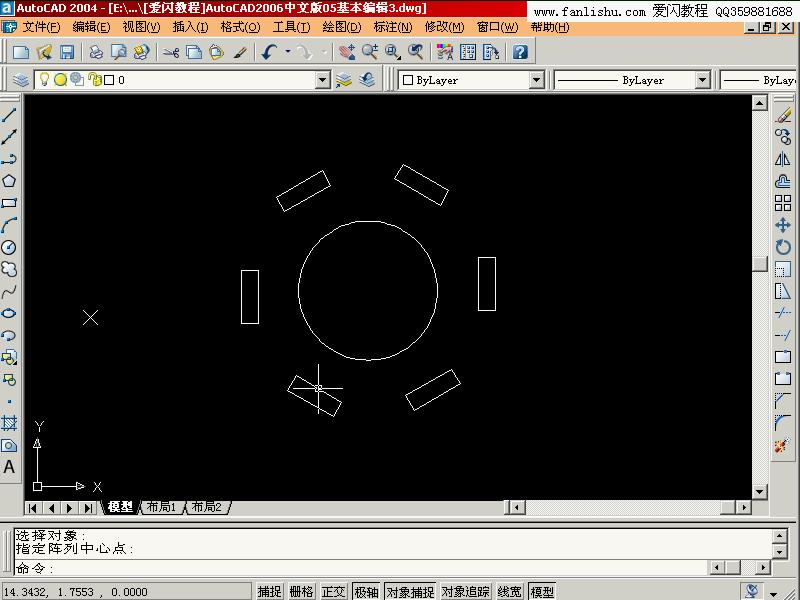Toggle 对象捕捉 (object snap)
The image size is (800, 600).
[x=410, y=591]
